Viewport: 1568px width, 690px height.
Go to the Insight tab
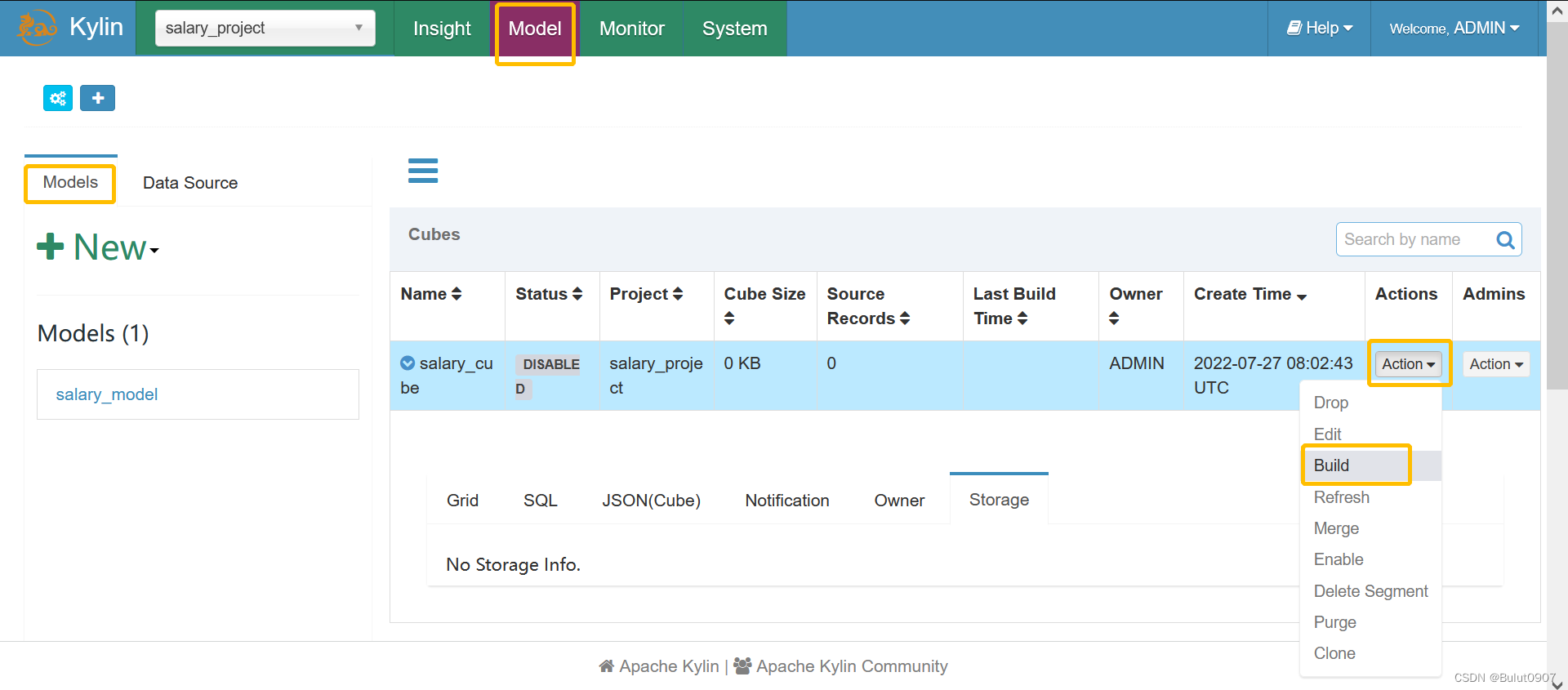pyautogui.click(x=442, y=28)
